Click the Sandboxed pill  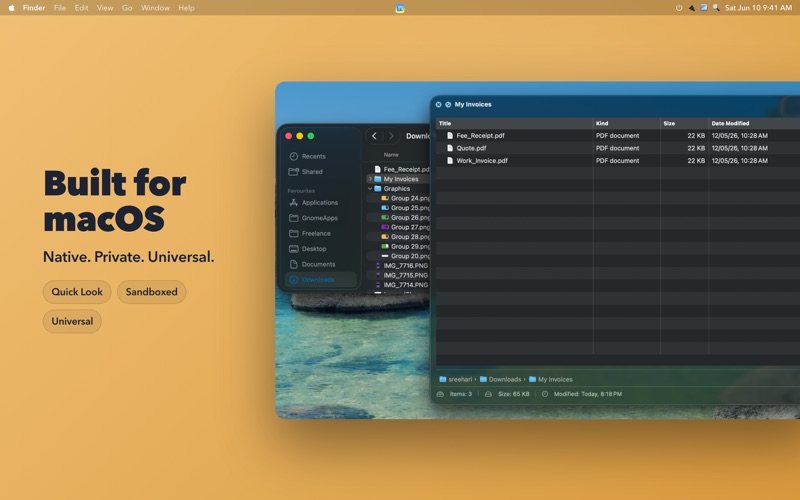152,292
